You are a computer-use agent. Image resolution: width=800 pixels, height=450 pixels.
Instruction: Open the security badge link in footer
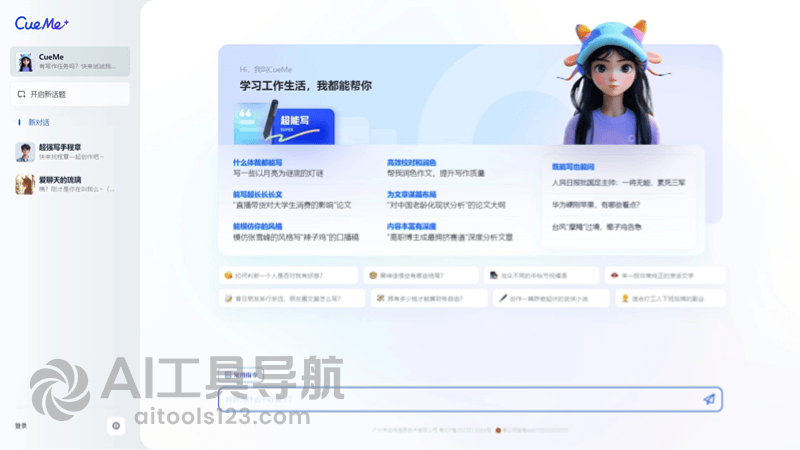click(532, 430)
